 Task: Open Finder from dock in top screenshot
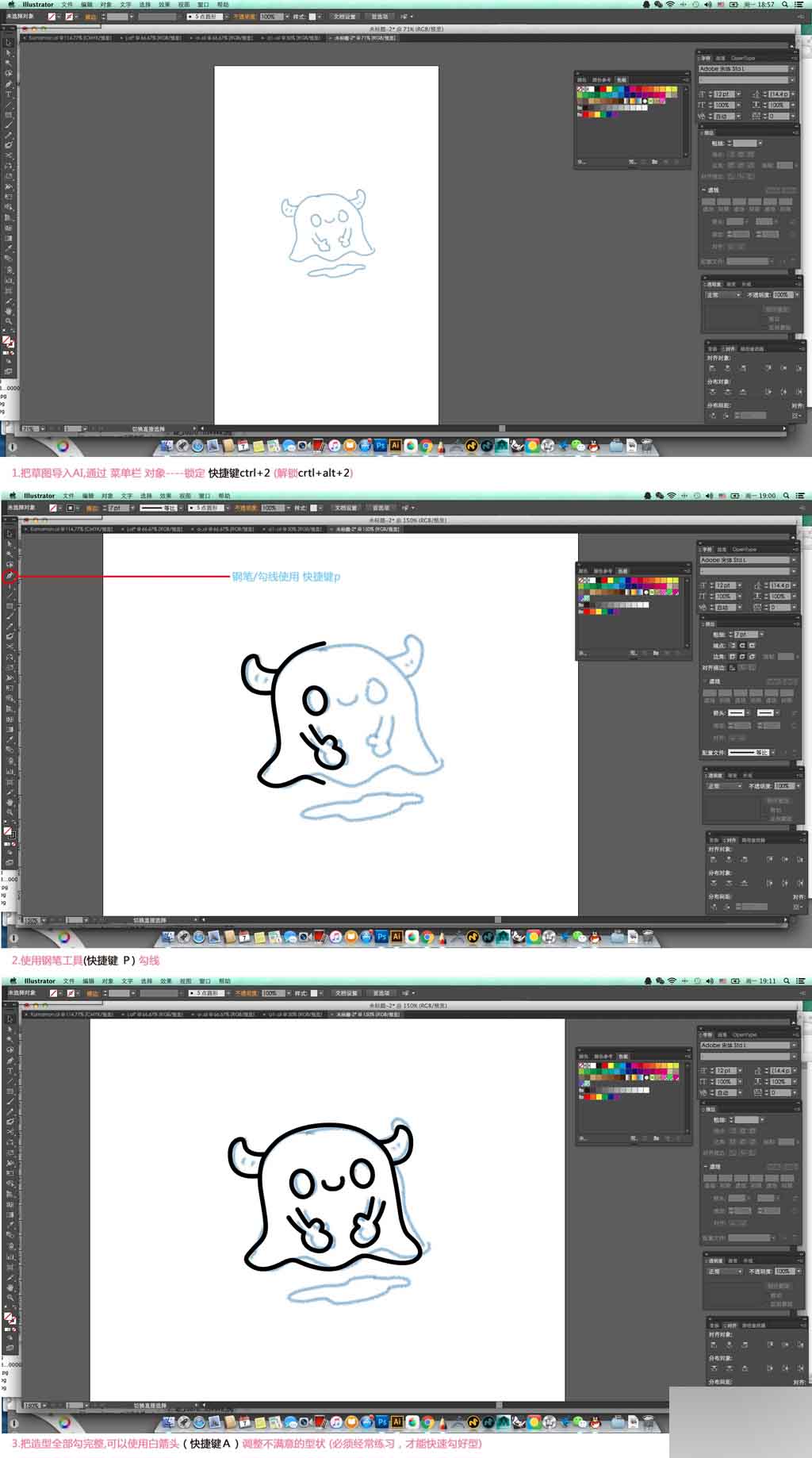point(167,446)
